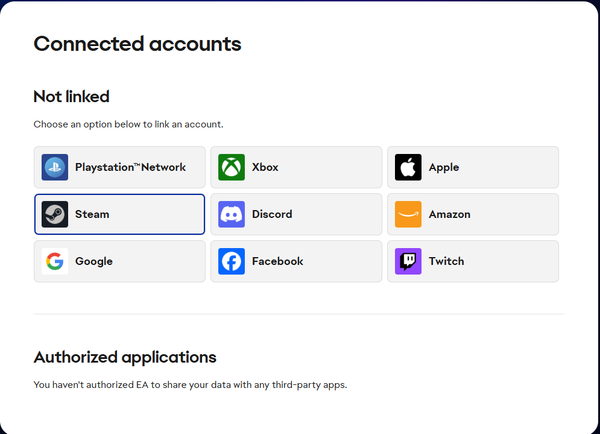Click the Google 'G' logo icon
600x434 pixels.
click(55, 261)
